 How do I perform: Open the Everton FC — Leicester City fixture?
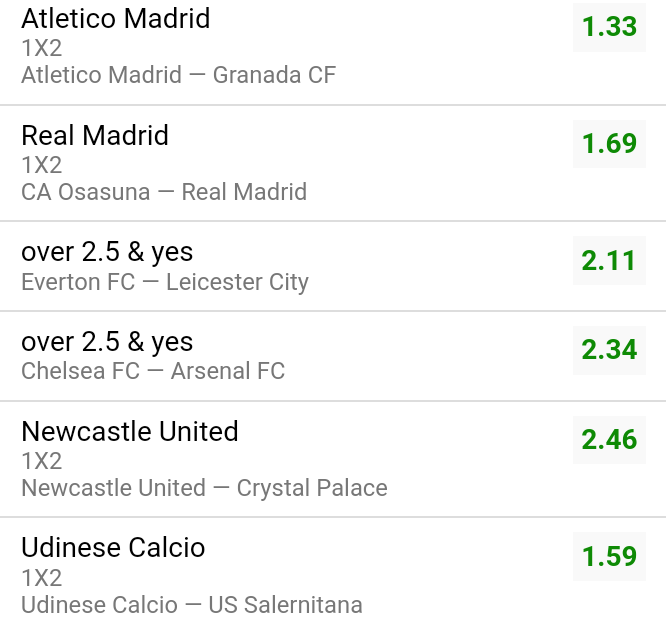pyautogui.click(x=165, y=282)
